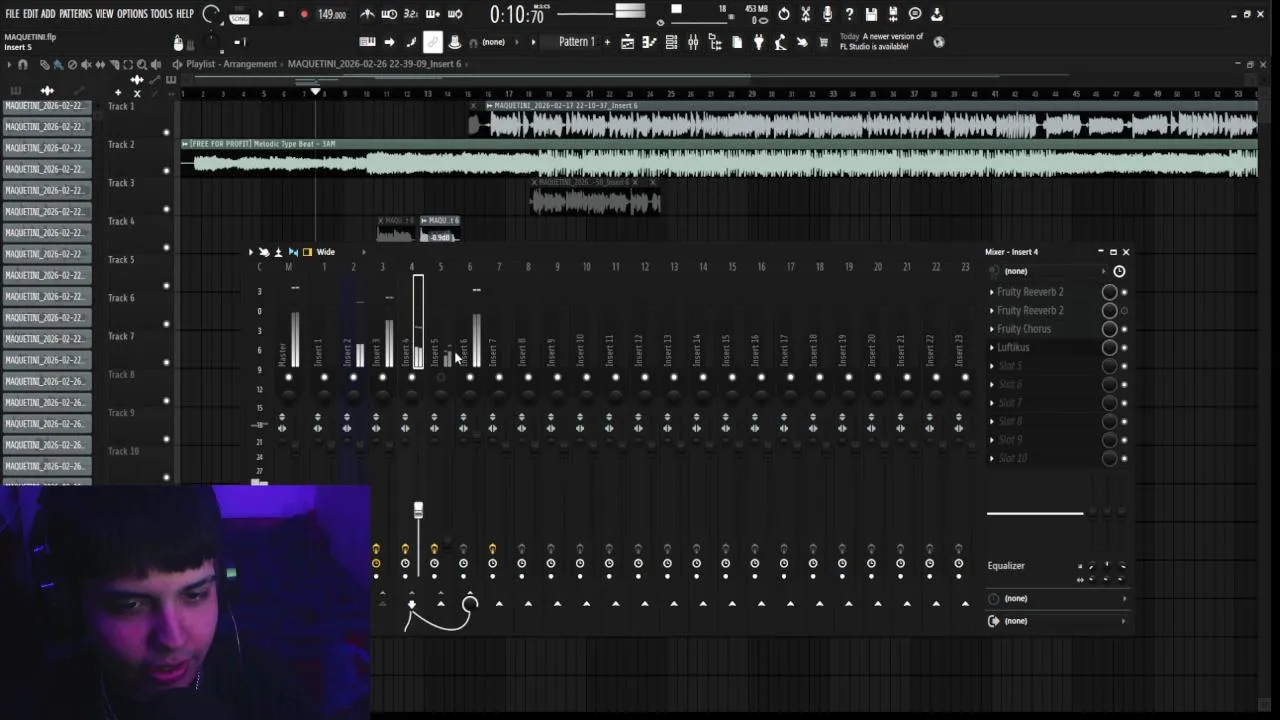Open the microphone recording icon

pyautogui.click(x=827, y=14)
